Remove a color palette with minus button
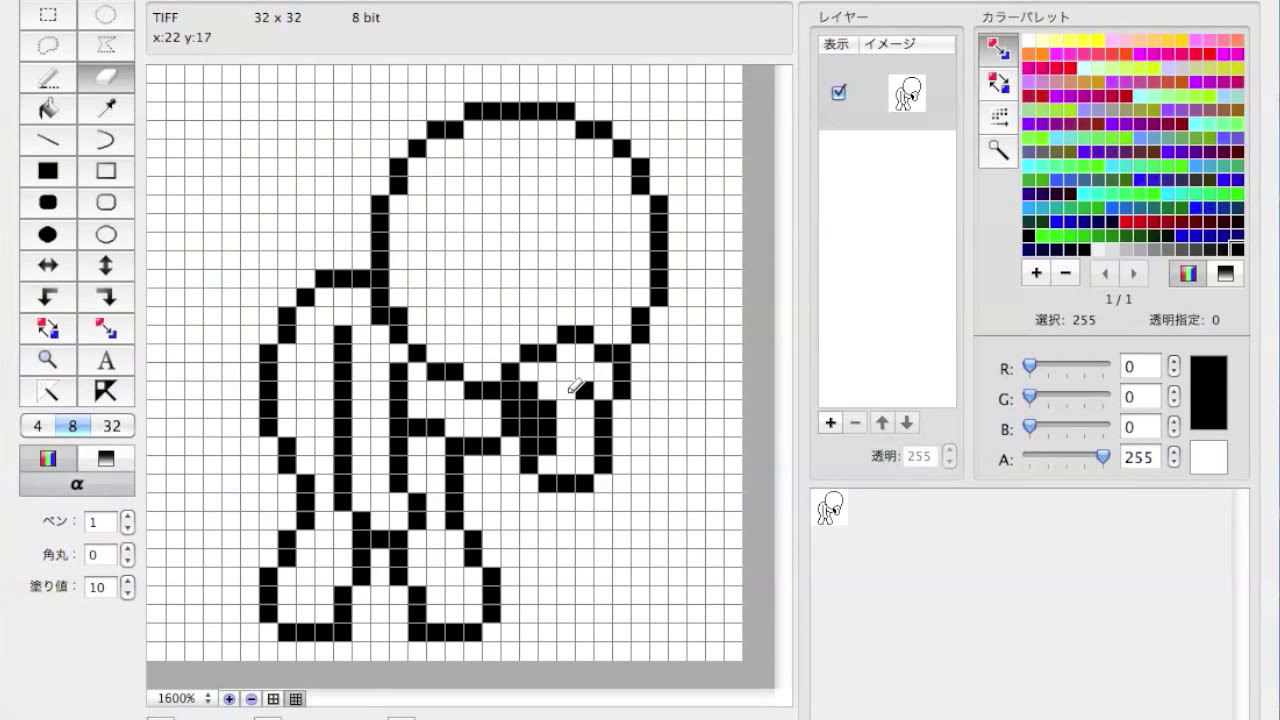 coord(1065,273)
